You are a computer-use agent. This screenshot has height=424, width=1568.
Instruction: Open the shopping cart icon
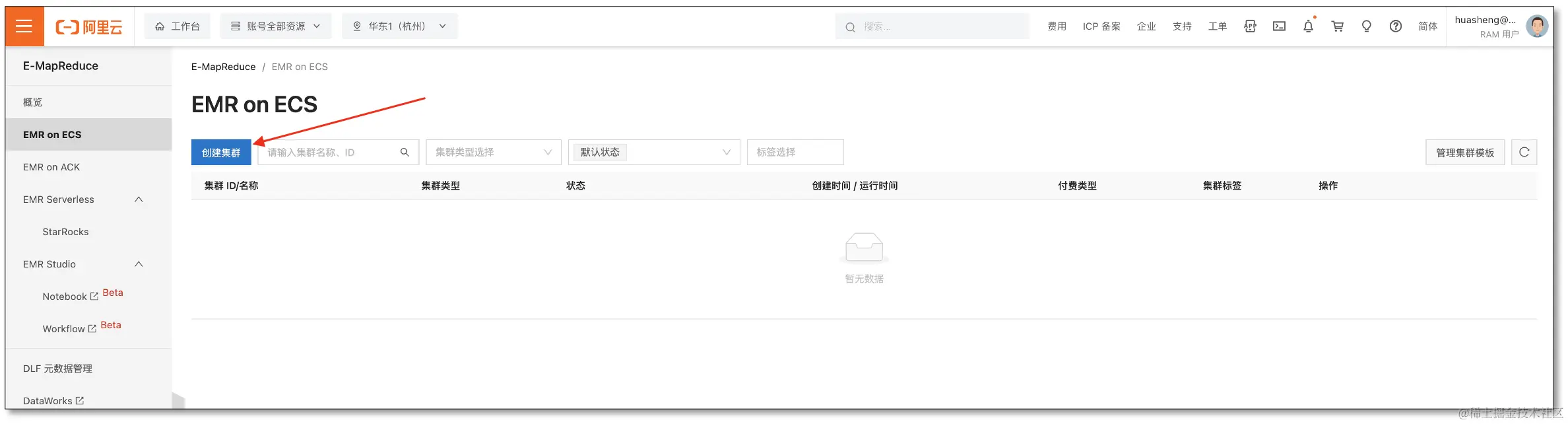[1338, 26]
